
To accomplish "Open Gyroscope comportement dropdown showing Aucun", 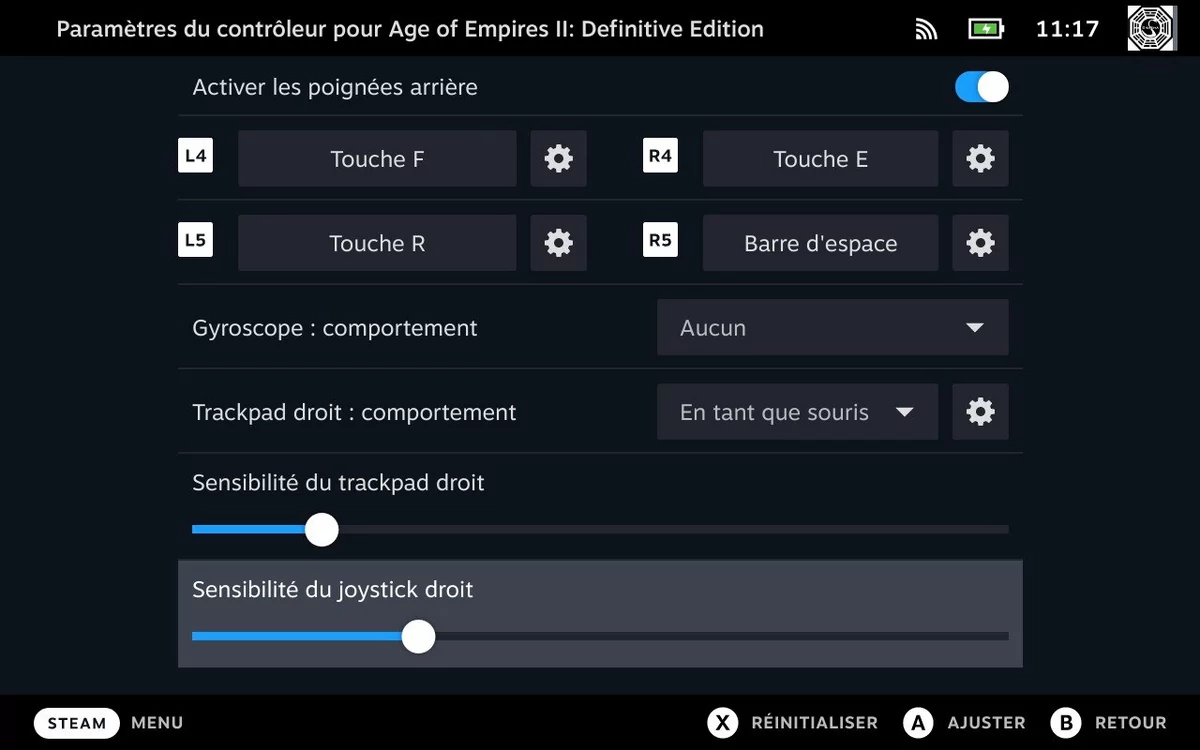I will click(832, 328).
